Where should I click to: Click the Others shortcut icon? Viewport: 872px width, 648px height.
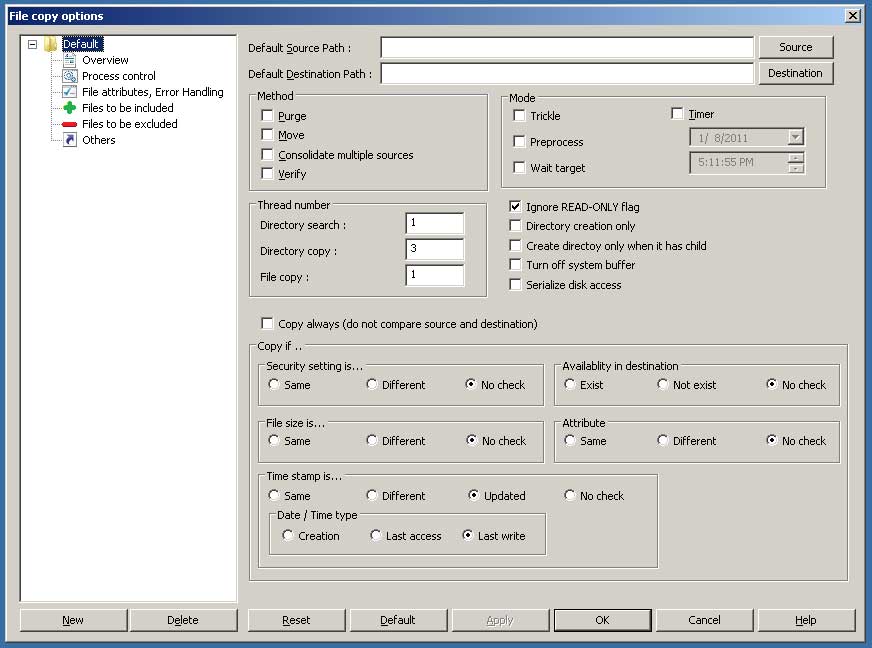point(69,140)
